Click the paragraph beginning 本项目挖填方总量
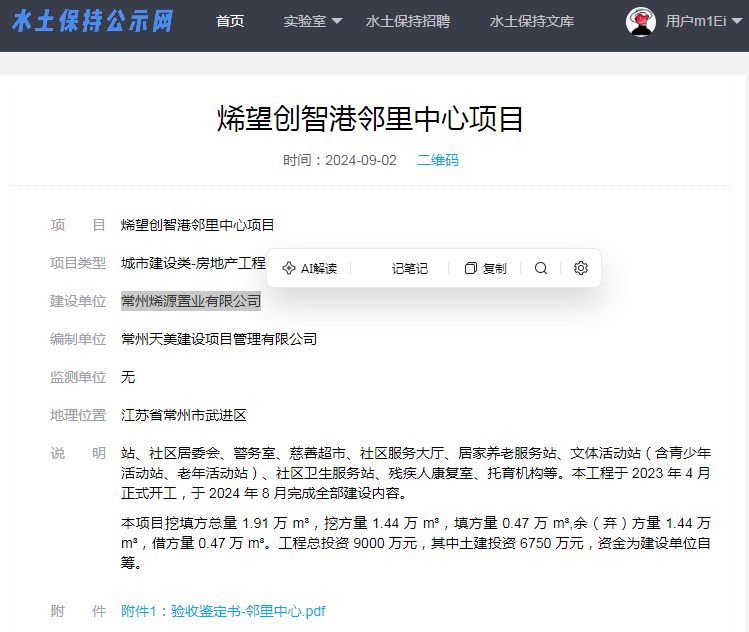The height and width of the screenshot is (632, 749). (x=416, y=543)
